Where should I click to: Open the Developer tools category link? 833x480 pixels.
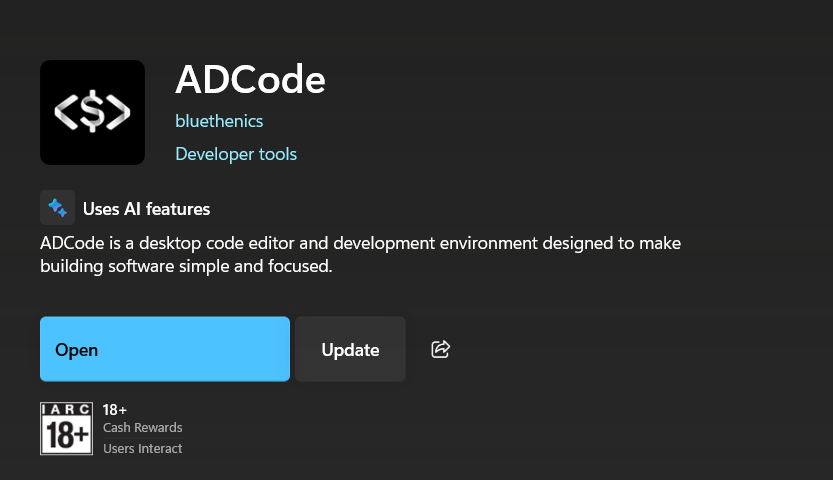(x=236, y=154)
